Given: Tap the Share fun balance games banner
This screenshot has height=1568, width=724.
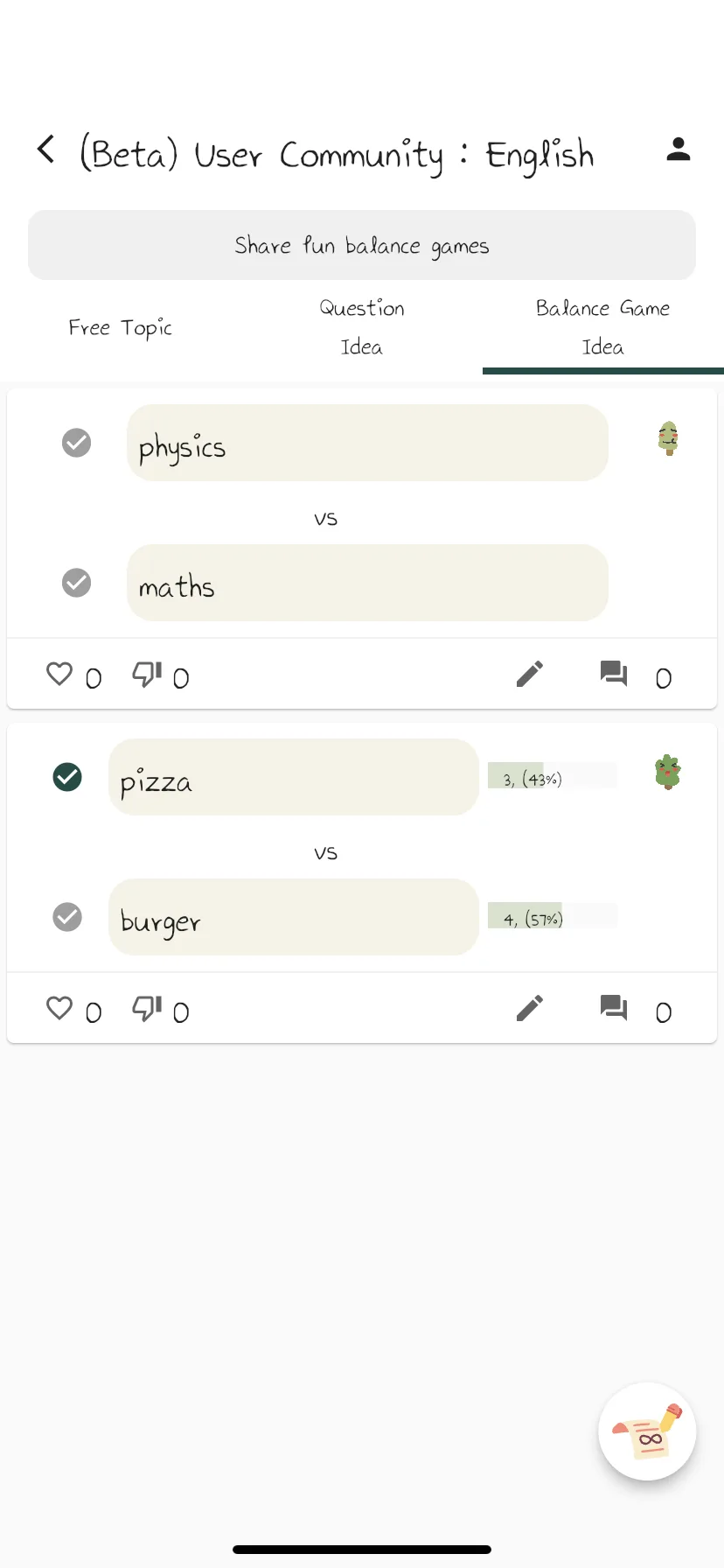Looking at the screenshot, I should (x=362, y=245).
